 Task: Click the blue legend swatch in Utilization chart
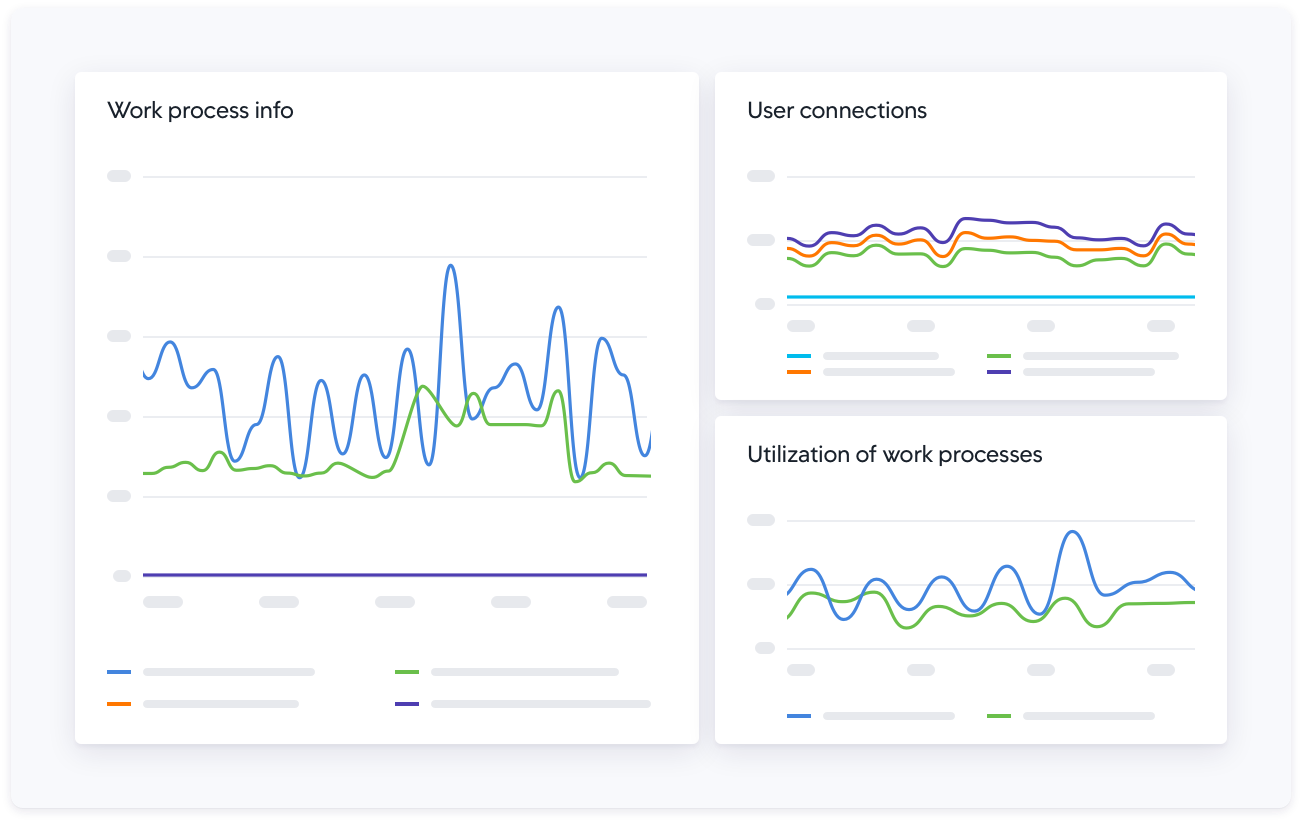tap(799, 716)
